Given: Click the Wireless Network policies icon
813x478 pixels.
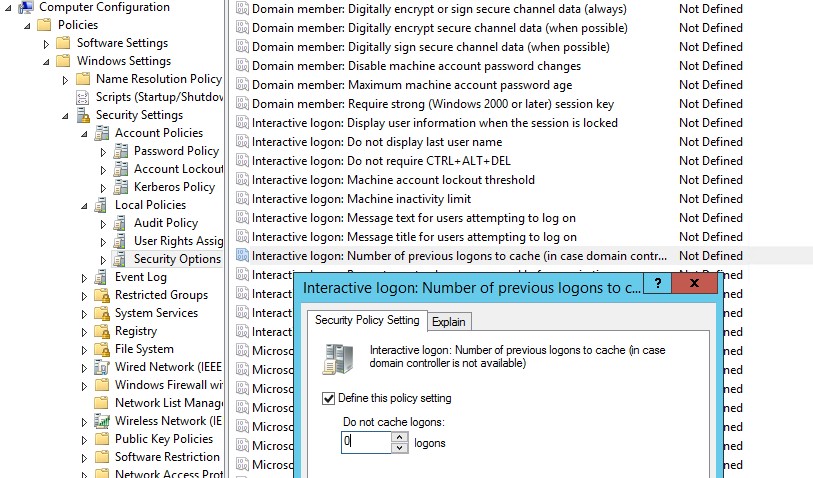Looking at the screenshot, I should (101, 421).
